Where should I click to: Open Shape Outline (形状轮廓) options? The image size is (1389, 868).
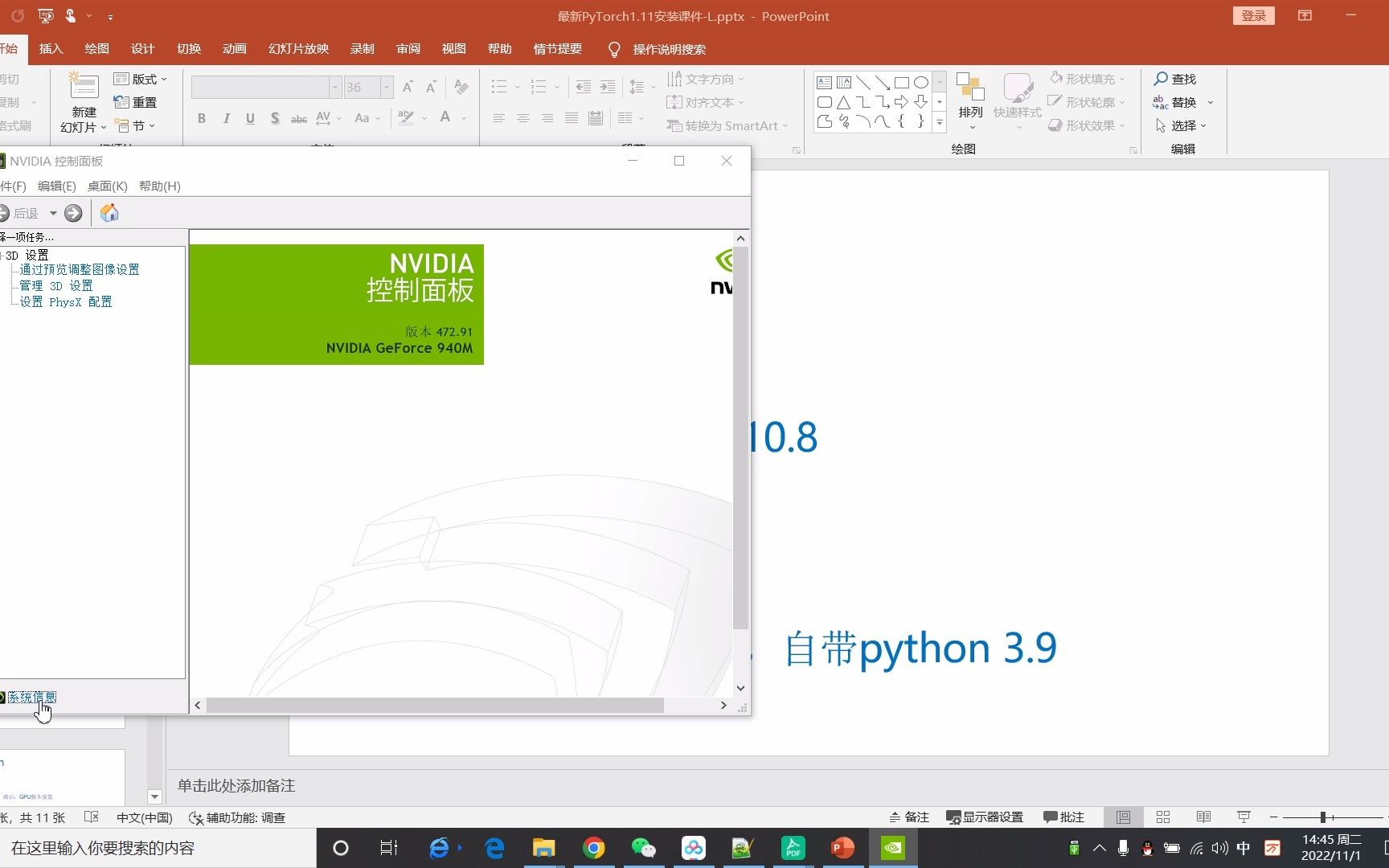point(1087,102)
